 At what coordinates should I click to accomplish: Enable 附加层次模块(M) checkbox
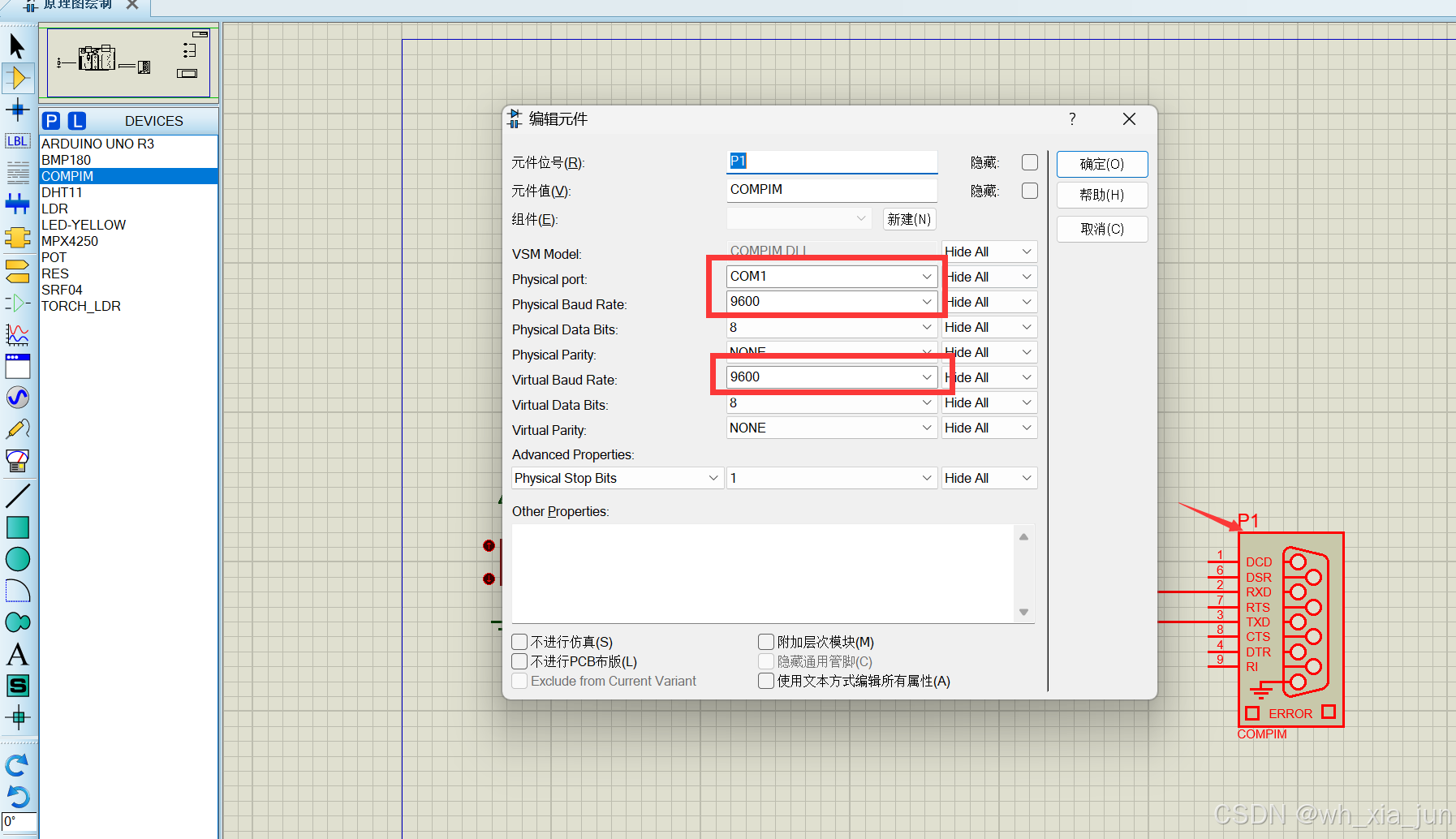click(766, 642)
